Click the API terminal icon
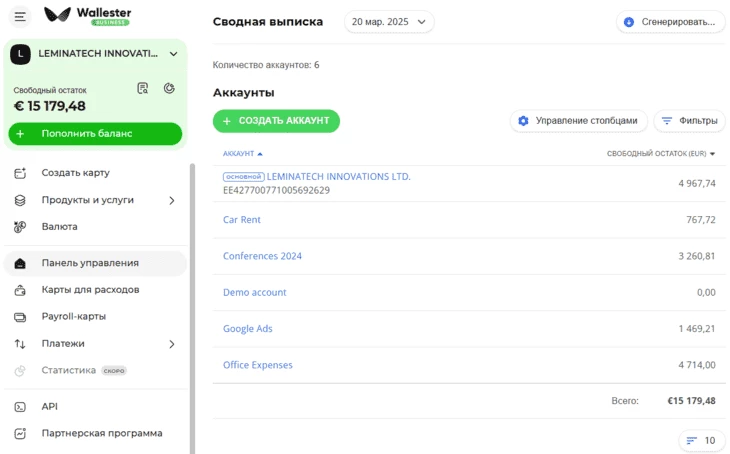Screen dimensions: 730x454 pyautogui.click(x=20, y=407)
